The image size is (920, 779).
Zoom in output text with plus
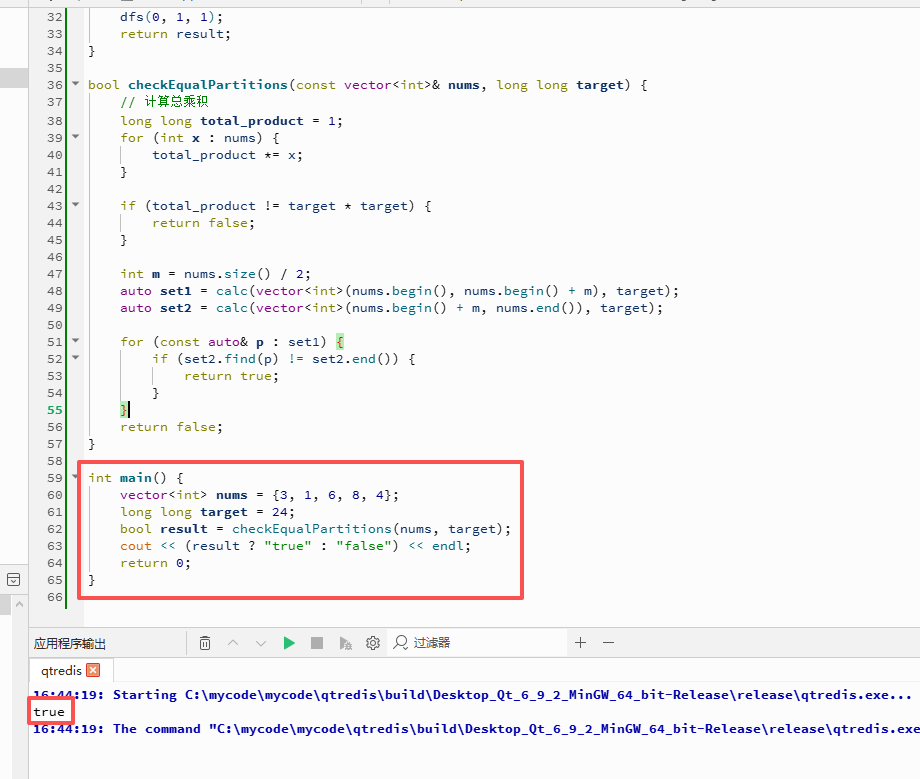point(580,643)
